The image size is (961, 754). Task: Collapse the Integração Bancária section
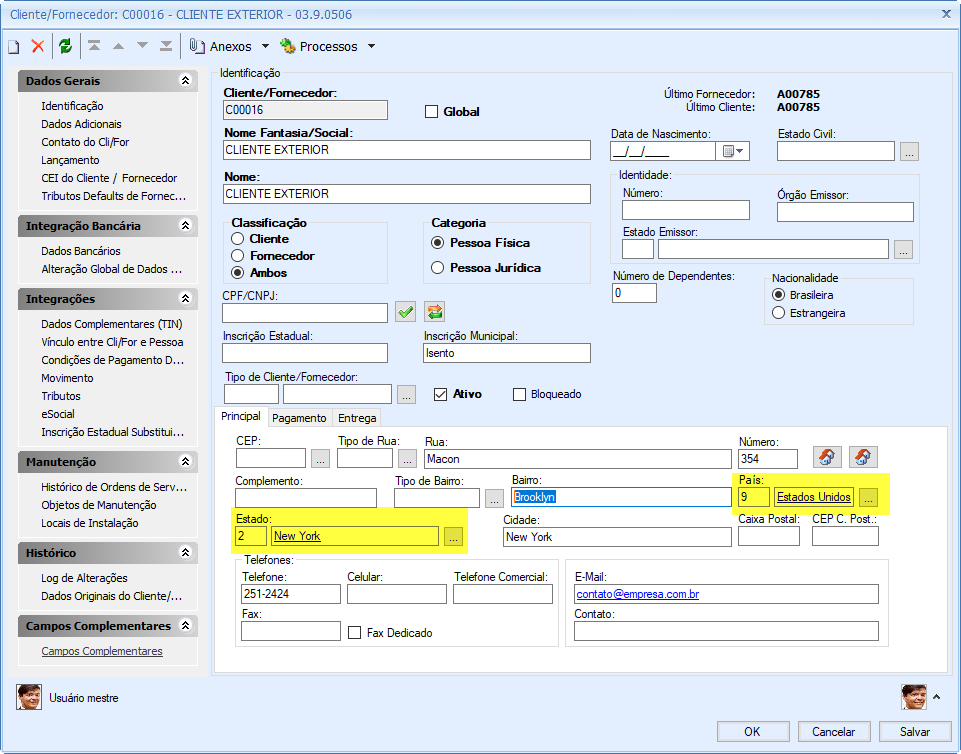(185, 226)
